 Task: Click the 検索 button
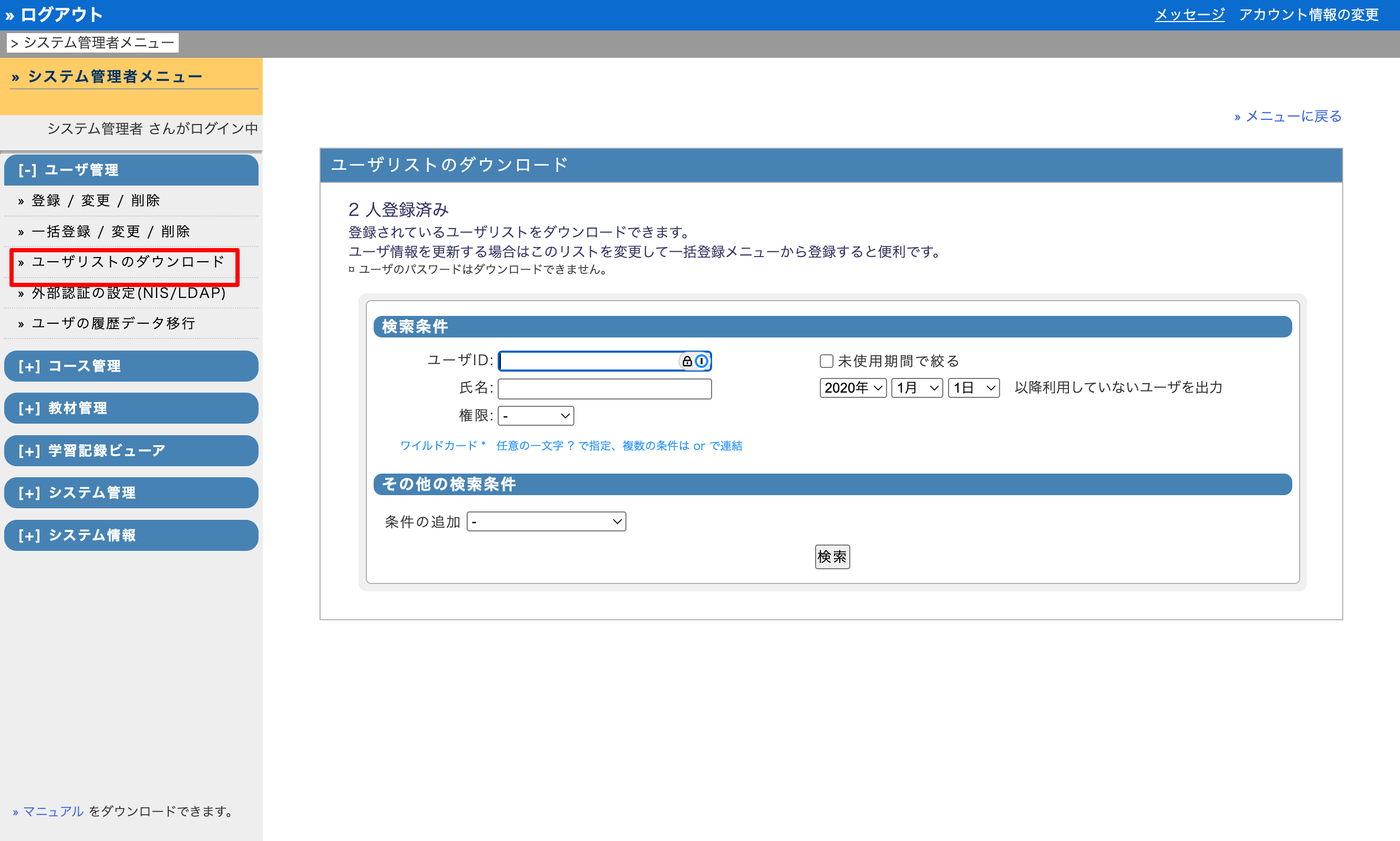(832, 557)
